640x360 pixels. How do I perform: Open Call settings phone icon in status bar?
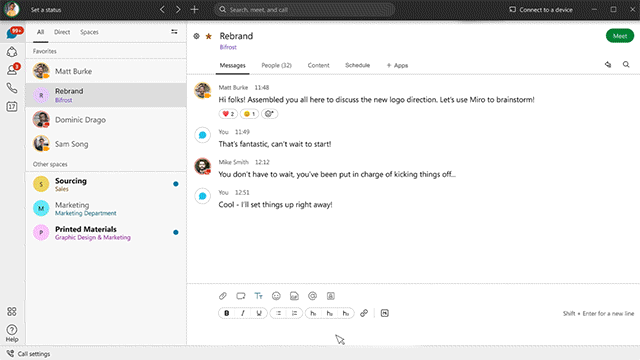(10, 353)
